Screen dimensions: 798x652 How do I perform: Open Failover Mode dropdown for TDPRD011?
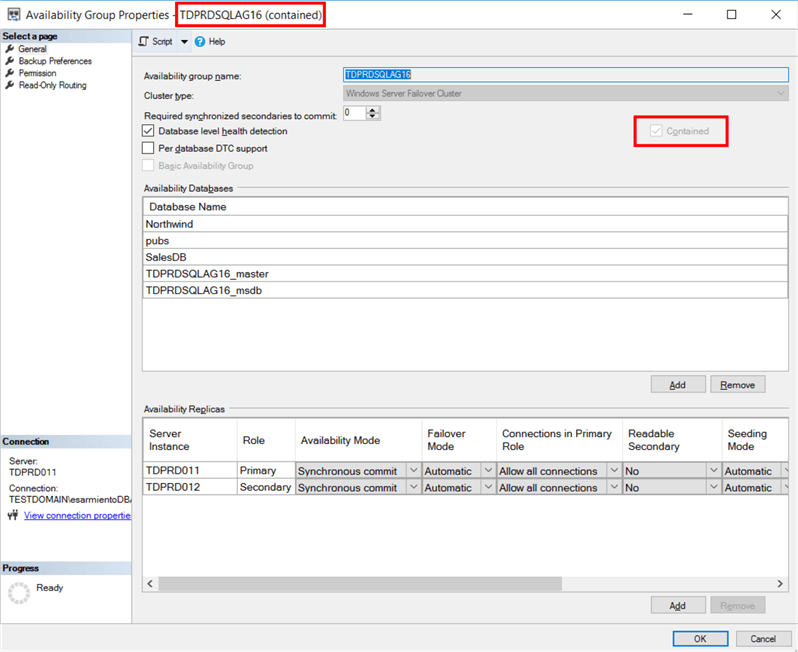[x=488, y=471]
